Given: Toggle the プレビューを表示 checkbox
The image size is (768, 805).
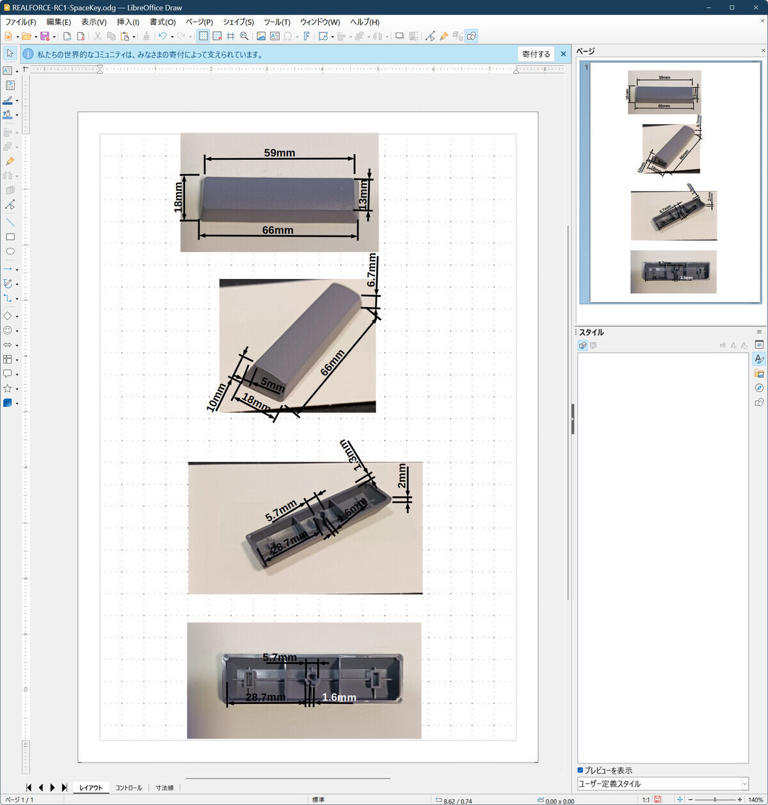Looking at the screenshot, I should (x=581, y=770).
